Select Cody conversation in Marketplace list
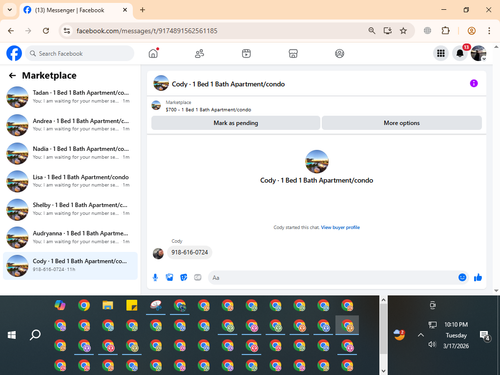This screenshot has width=500, height=375. coord(70,266)
